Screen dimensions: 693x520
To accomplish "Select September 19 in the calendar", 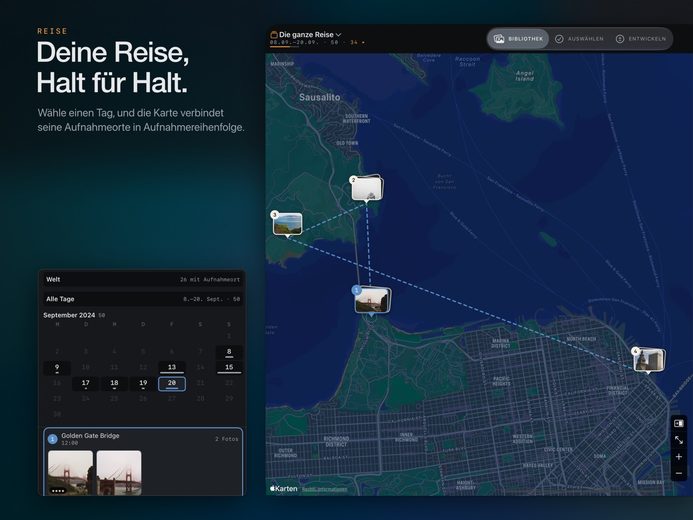I will tap(143, 383).
